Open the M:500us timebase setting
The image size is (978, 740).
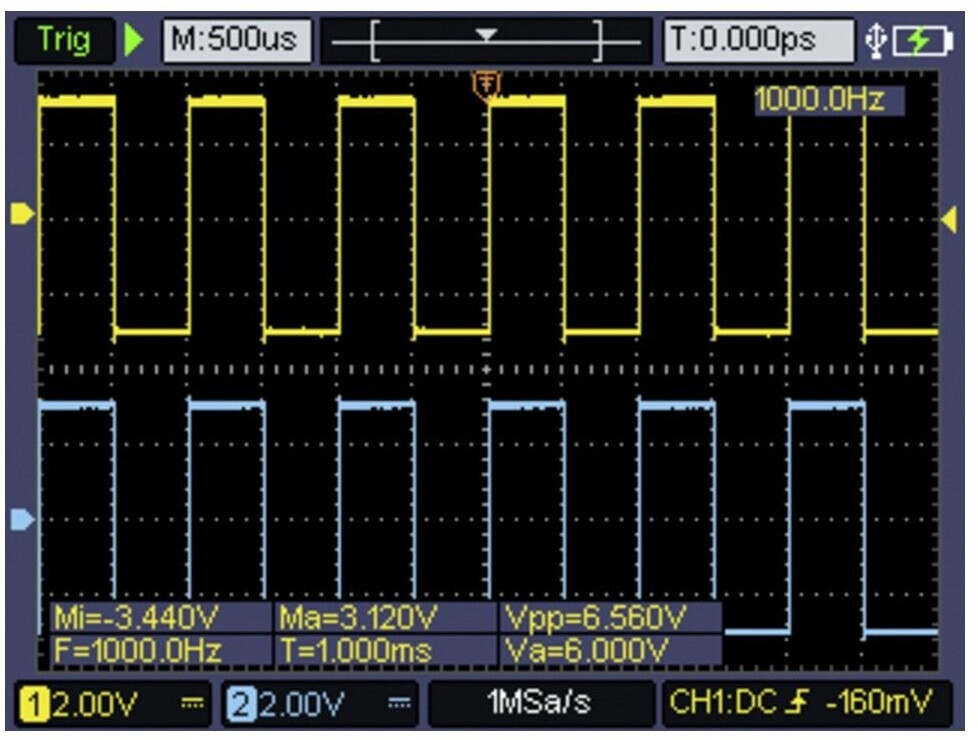237,42
